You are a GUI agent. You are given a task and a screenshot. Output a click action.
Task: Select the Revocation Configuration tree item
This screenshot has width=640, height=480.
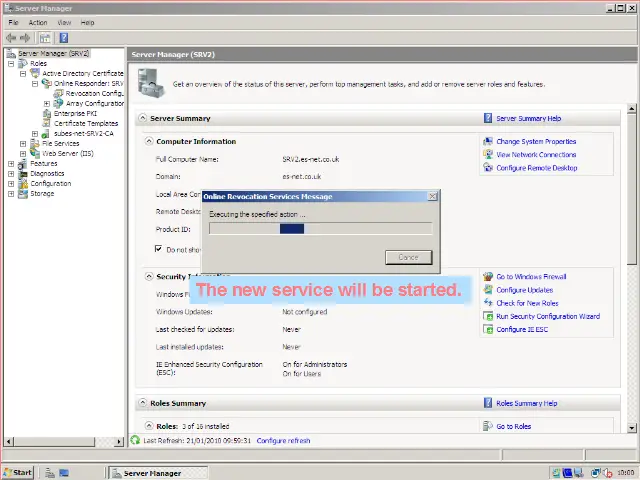click(x=94, y=93)
